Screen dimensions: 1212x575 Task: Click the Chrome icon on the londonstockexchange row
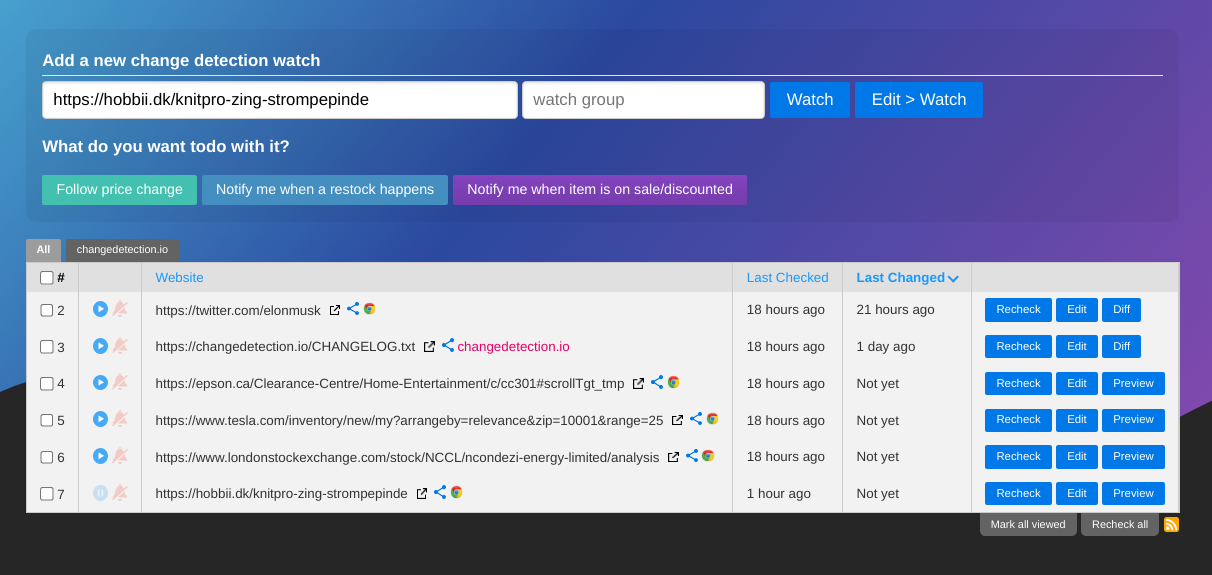click(708, 456)
